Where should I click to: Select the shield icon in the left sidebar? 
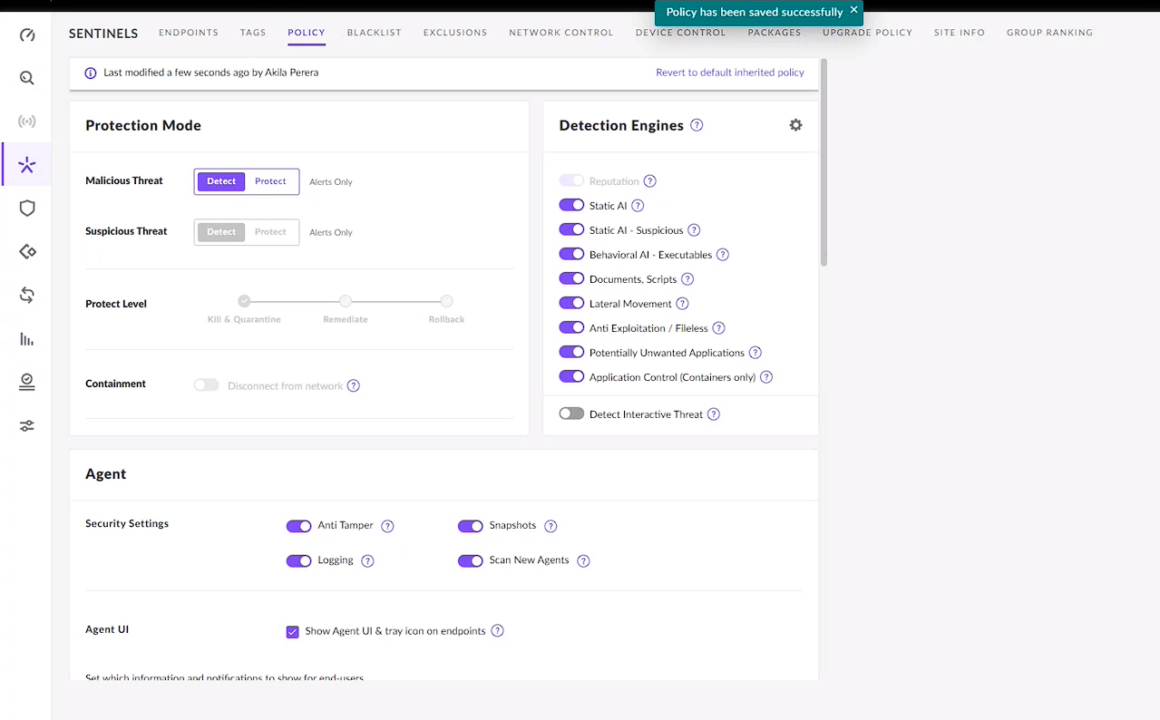(x=27, y=208)
